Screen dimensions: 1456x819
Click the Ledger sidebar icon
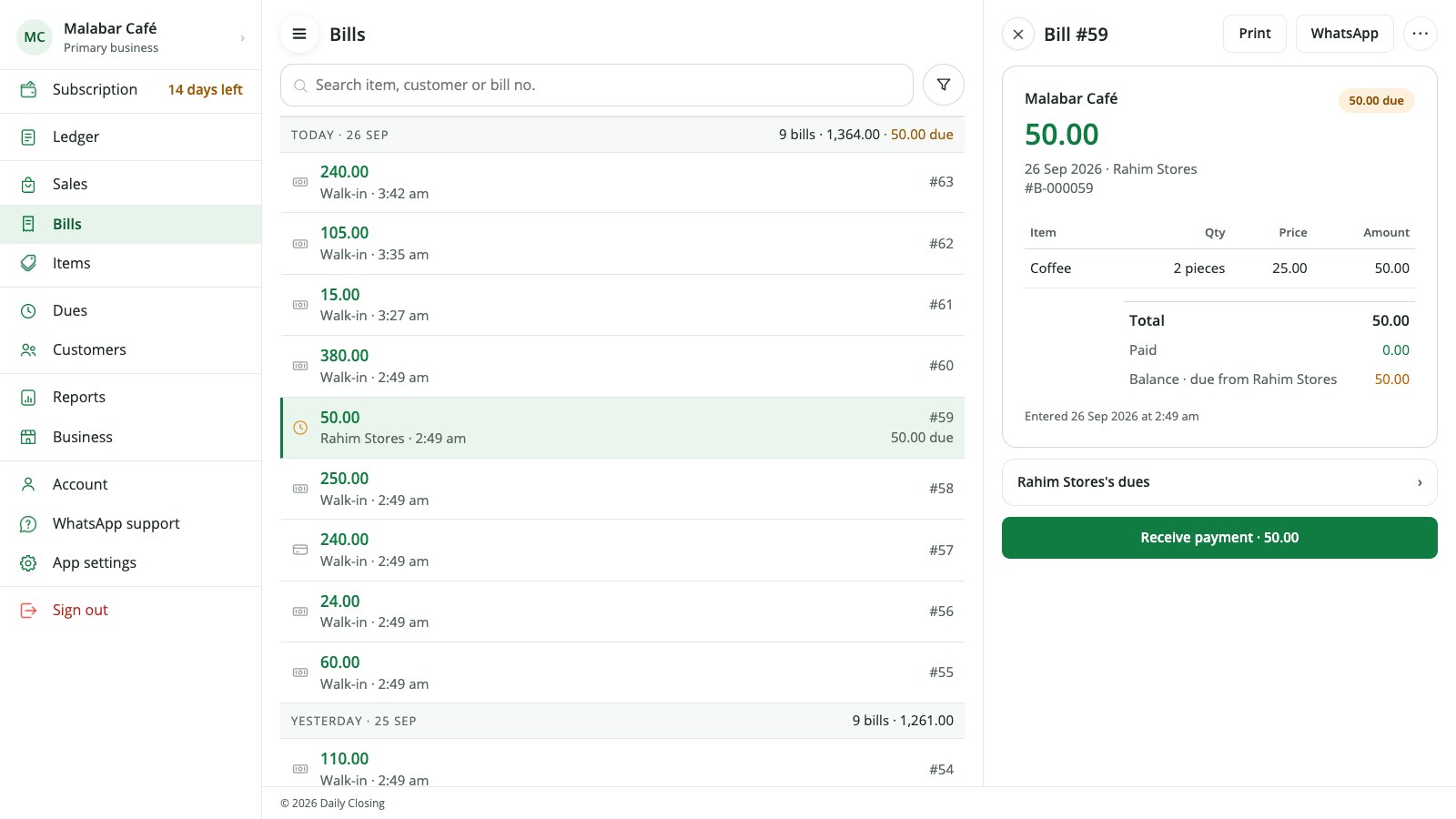28,137
